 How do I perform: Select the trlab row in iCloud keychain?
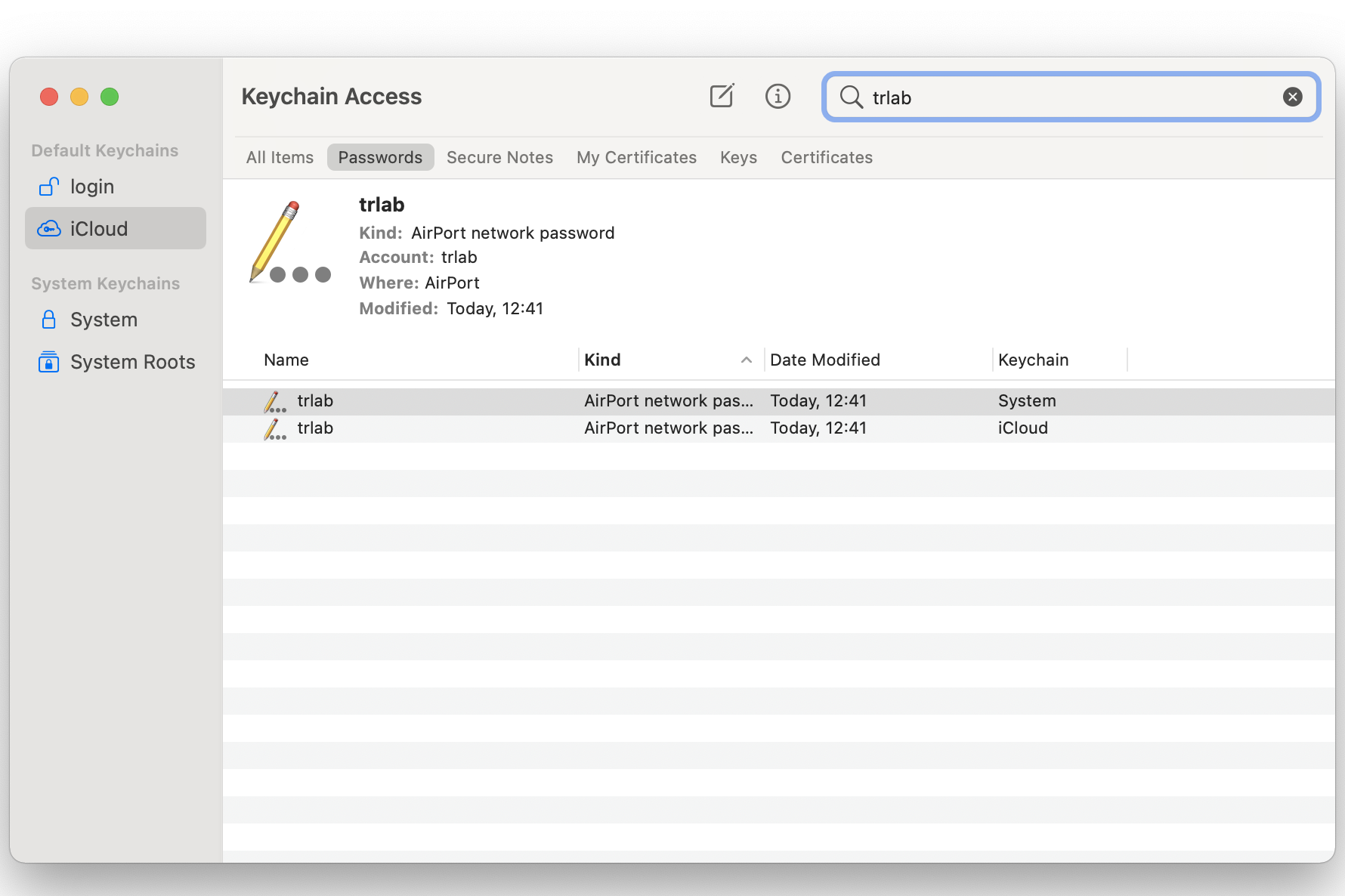(x=779, y=428)
